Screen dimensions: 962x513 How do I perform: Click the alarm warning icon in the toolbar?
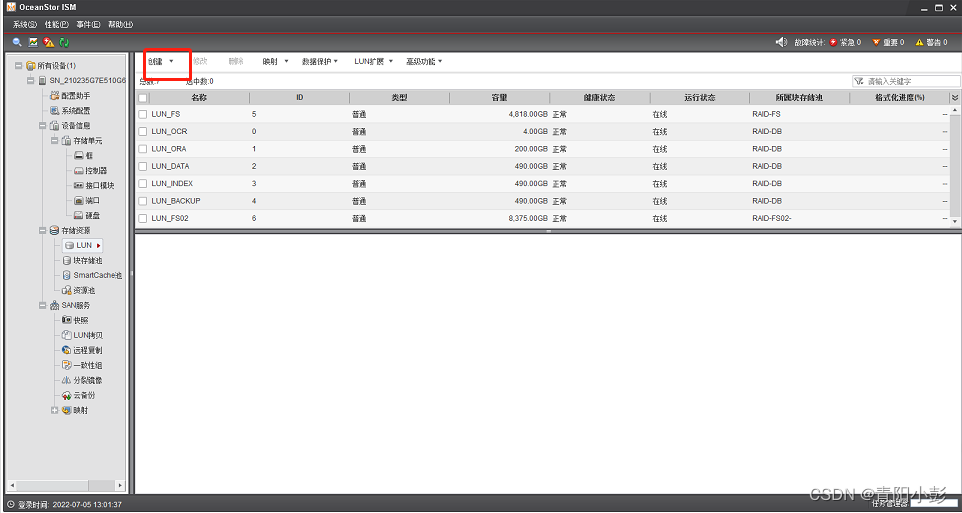48,42
